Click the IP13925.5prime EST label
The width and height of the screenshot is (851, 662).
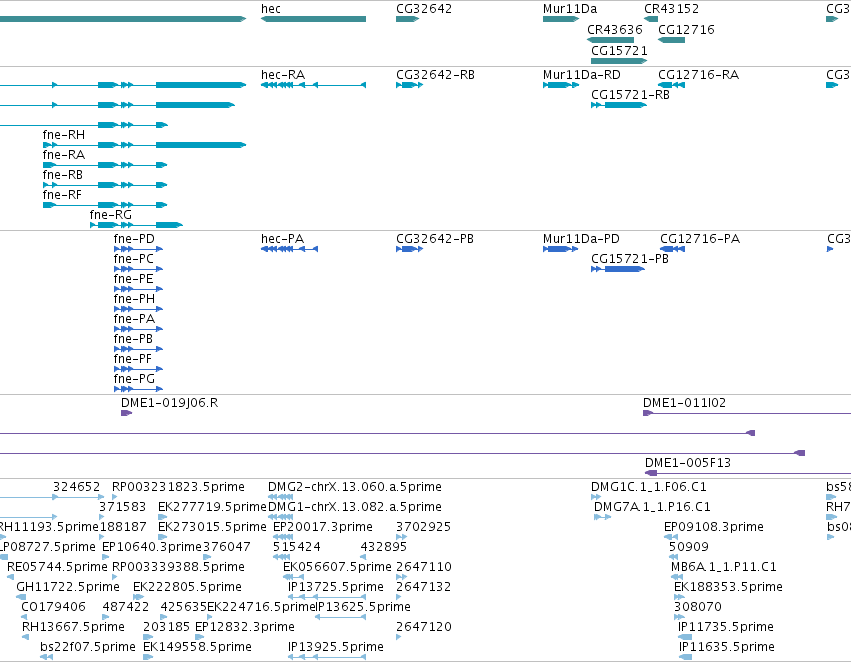pyautogui.click(x=335, y=648)
